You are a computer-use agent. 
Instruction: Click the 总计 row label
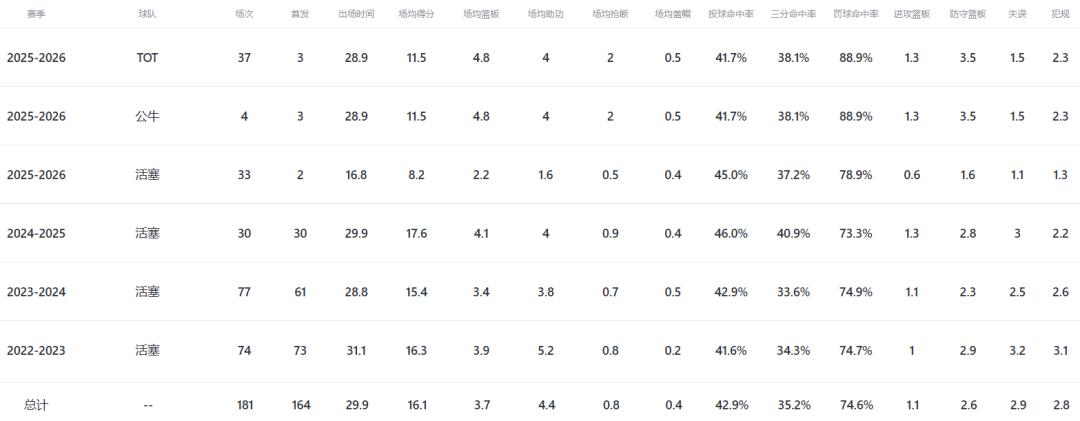pos(36,405)
